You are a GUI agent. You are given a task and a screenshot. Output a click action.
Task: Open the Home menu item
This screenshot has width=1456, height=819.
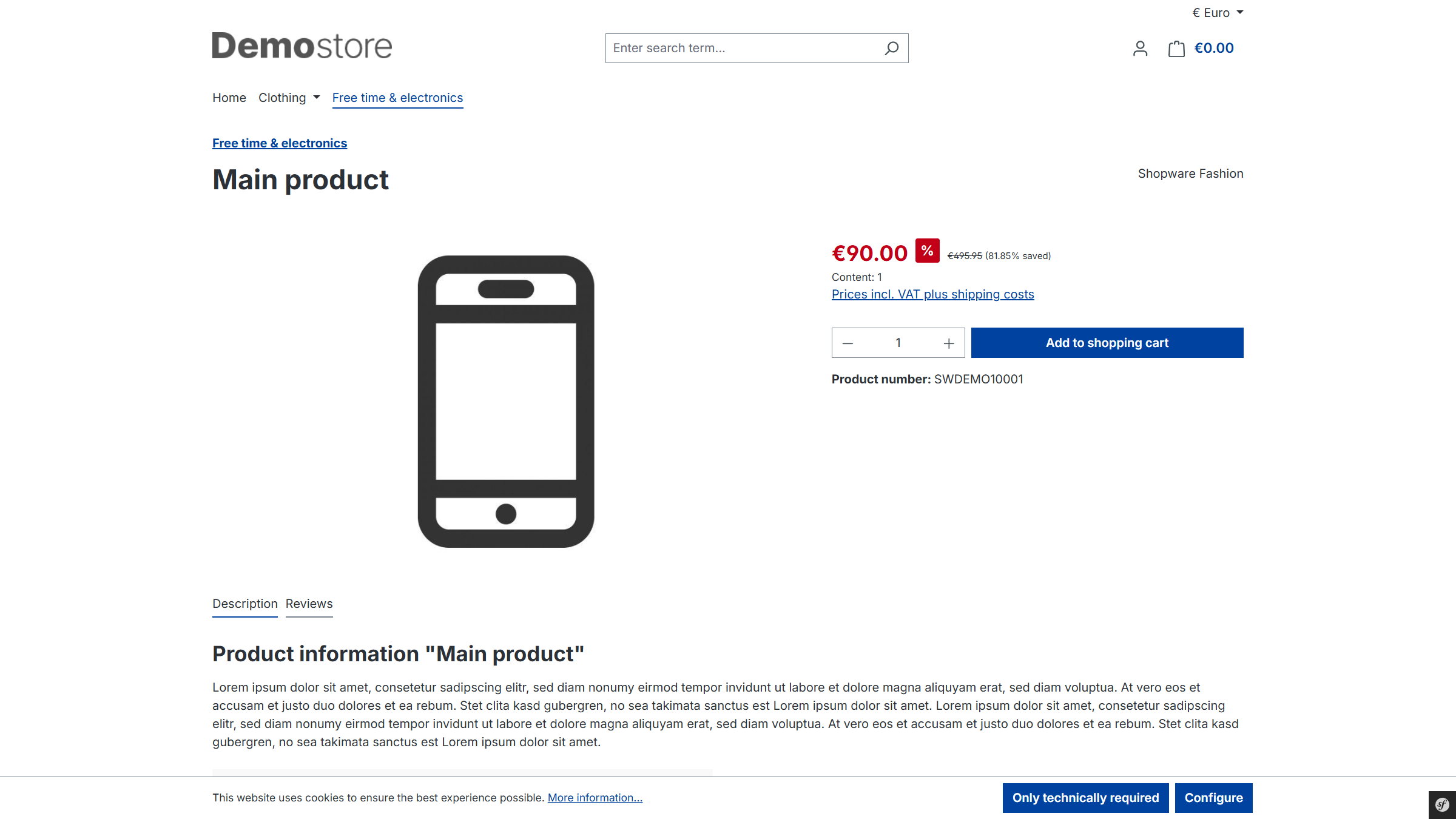(229, 98)
